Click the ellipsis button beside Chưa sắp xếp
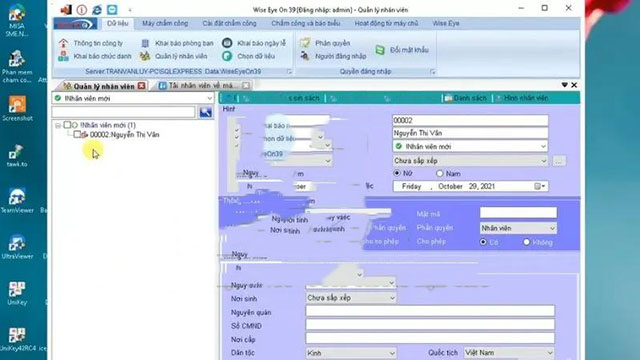The height and width of the screenshot is (360, 640). pyautogui.click(x=559, y=161)
